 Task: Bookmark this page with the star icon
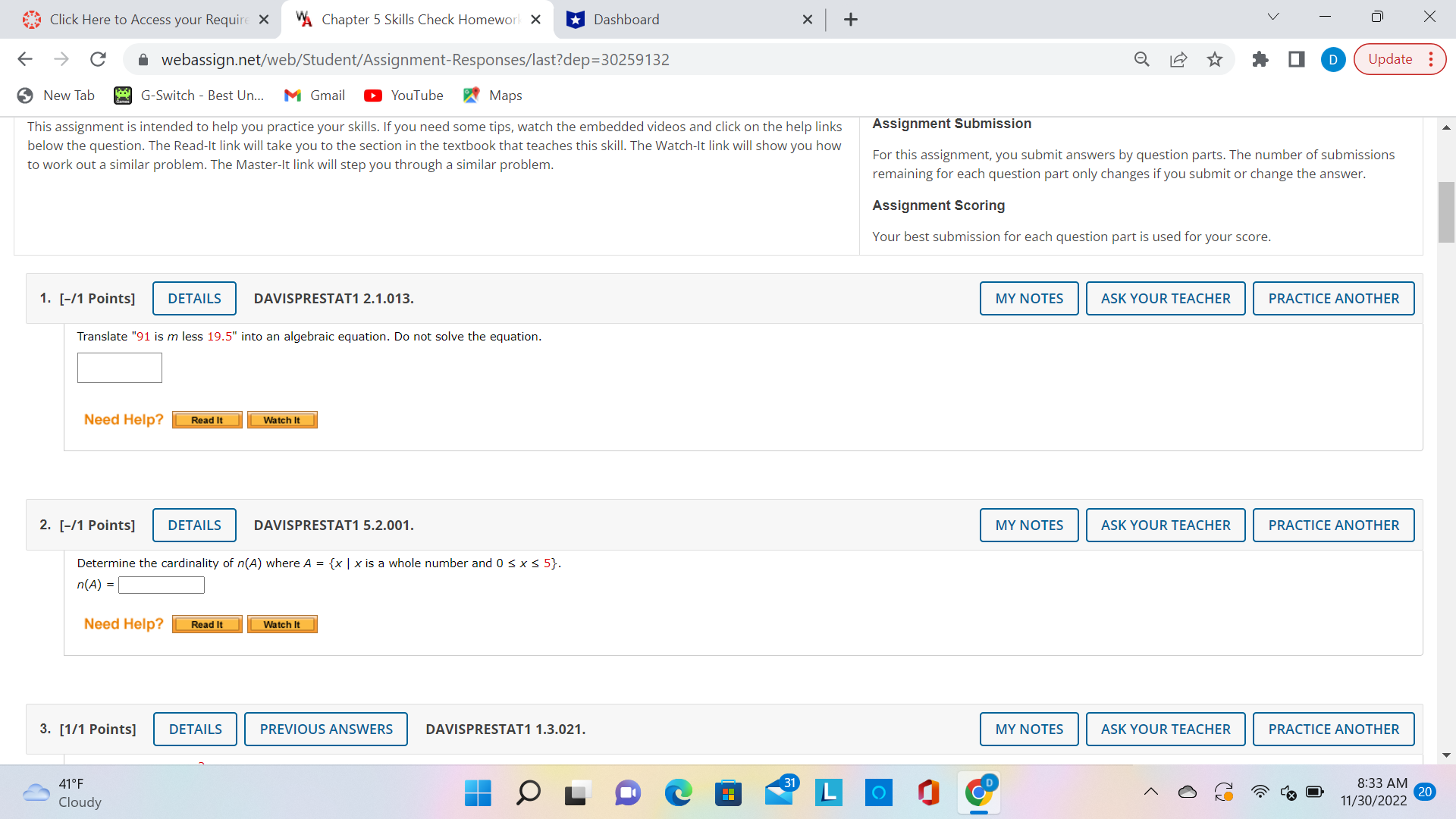click(1214, 59)
